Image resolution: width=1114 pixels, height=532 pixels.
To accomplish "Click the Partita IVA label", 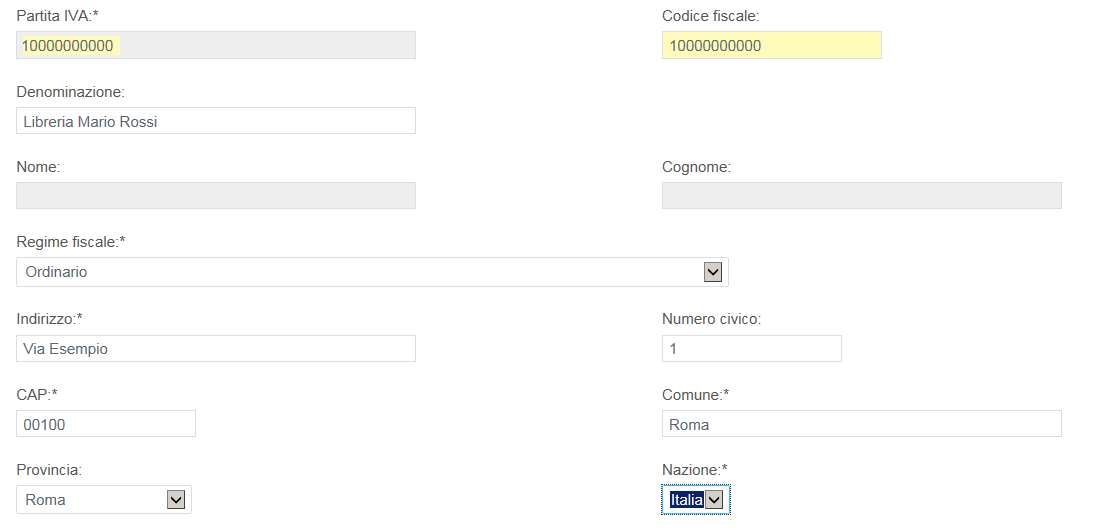I will pyautogui.click(x=57, y=16).
